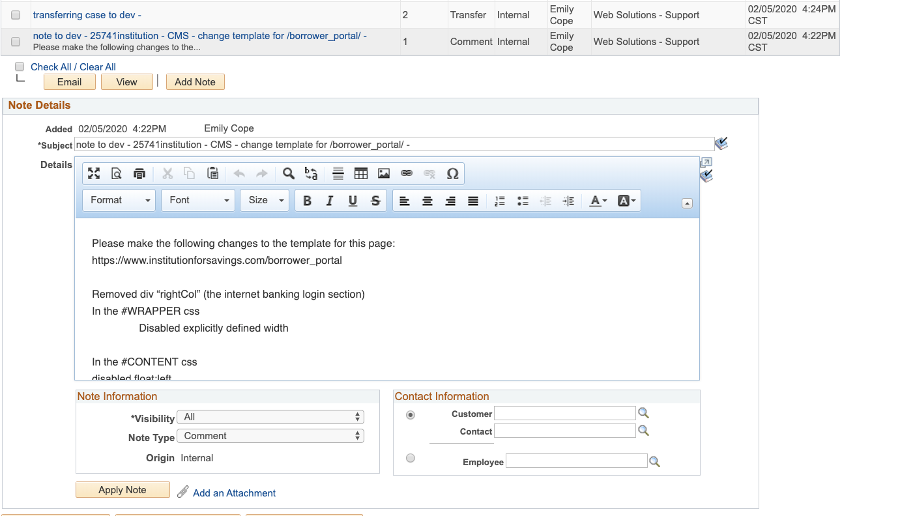Click into the Subject text field

(393, 145)
